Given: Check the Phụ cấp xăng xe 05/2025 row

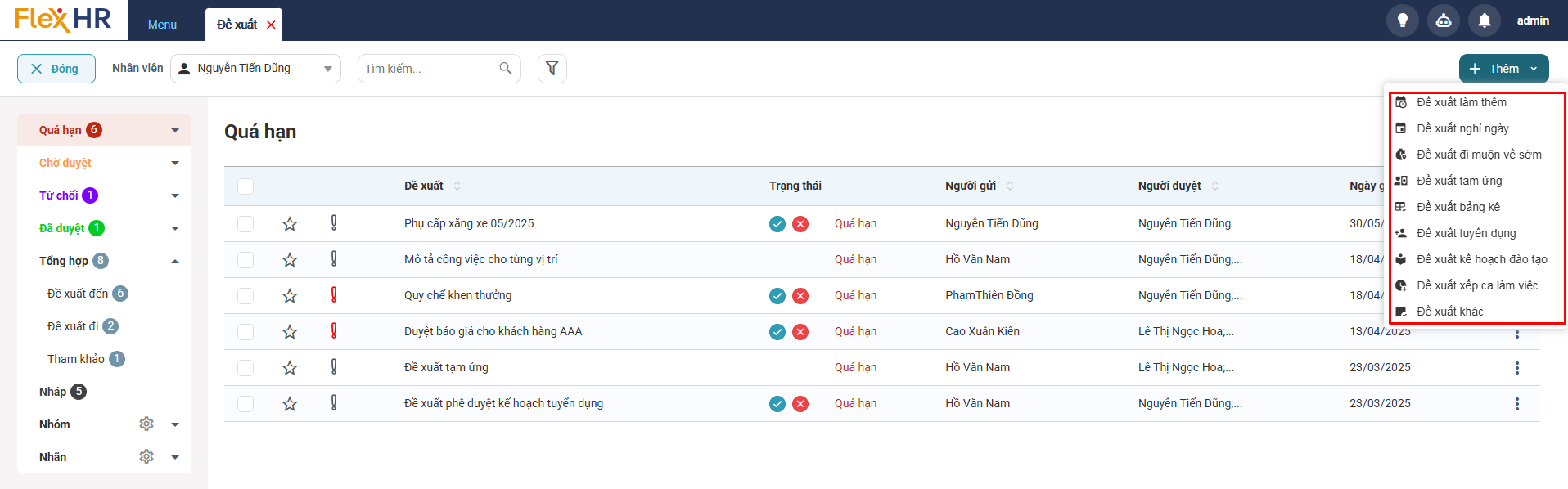Looking at the screenshot, I should [246, 223].
